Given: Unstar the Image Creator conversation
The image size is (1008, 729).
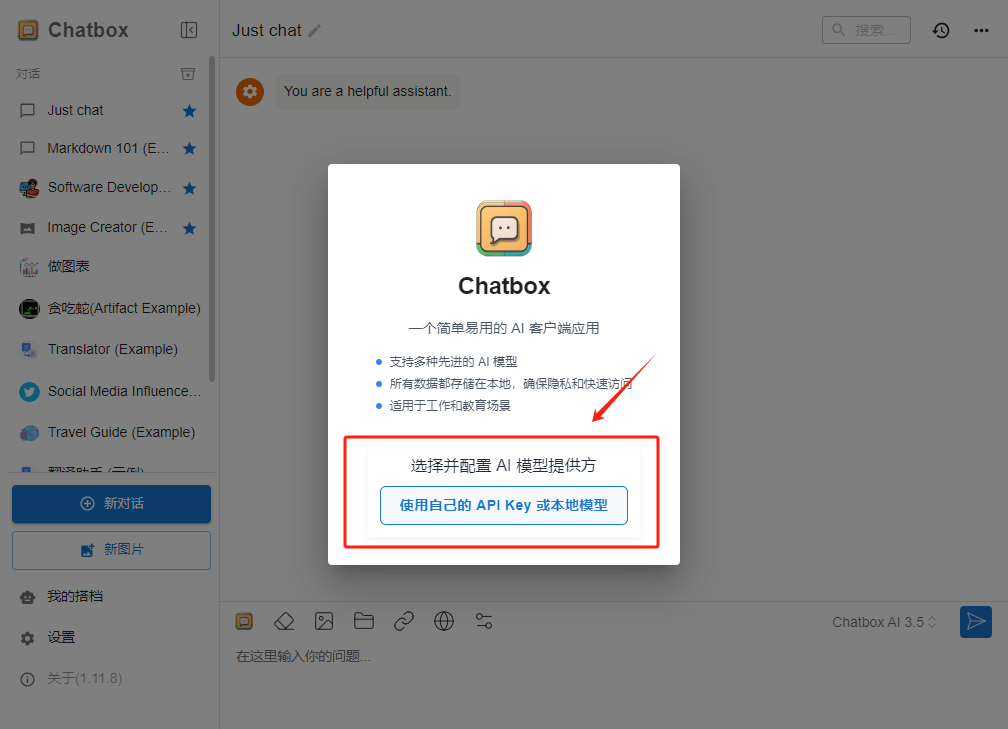Looking at the screenshot, I should (x=189, y=228).
